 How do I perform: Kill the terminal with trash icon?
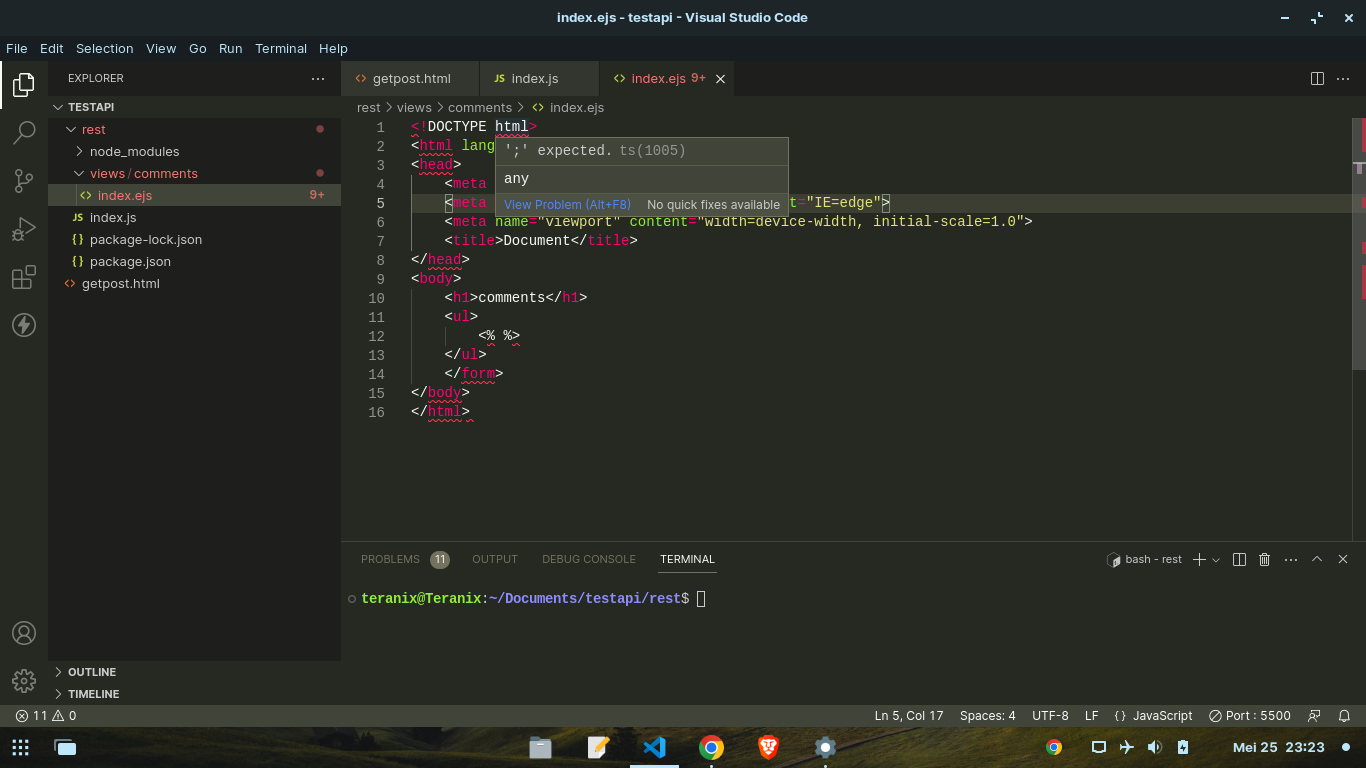[x=1264, y=559]
